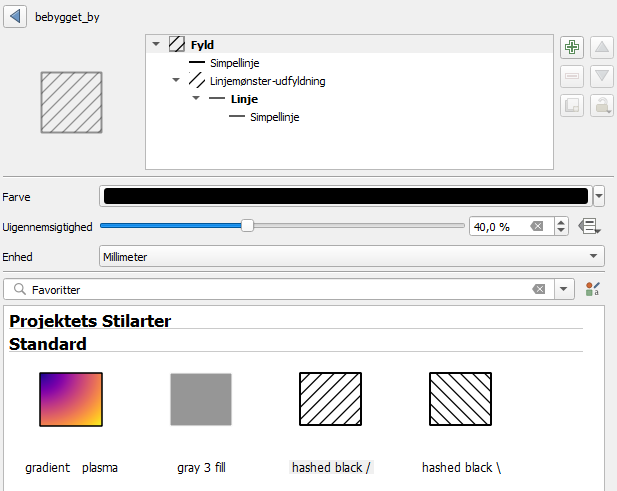Screen dimensions: 617x491
Task: Select the first Simpellinje layer under Fyld
Action: pos(235,63)
